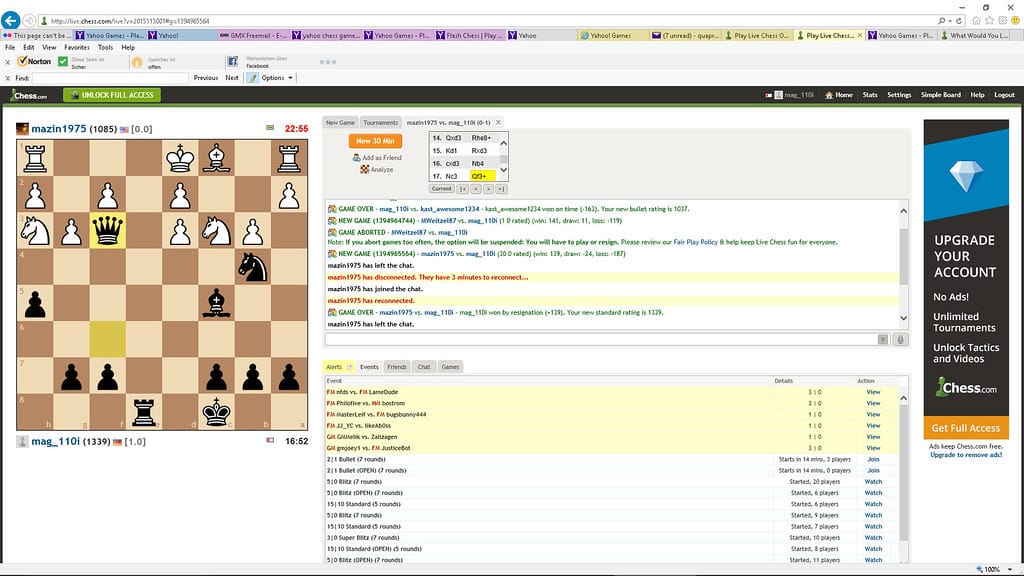Image resolution: width=1024 pixels, height=576 pixels.
Task: Click the mazin1975 player avatar
Action: tap(22, 129)
